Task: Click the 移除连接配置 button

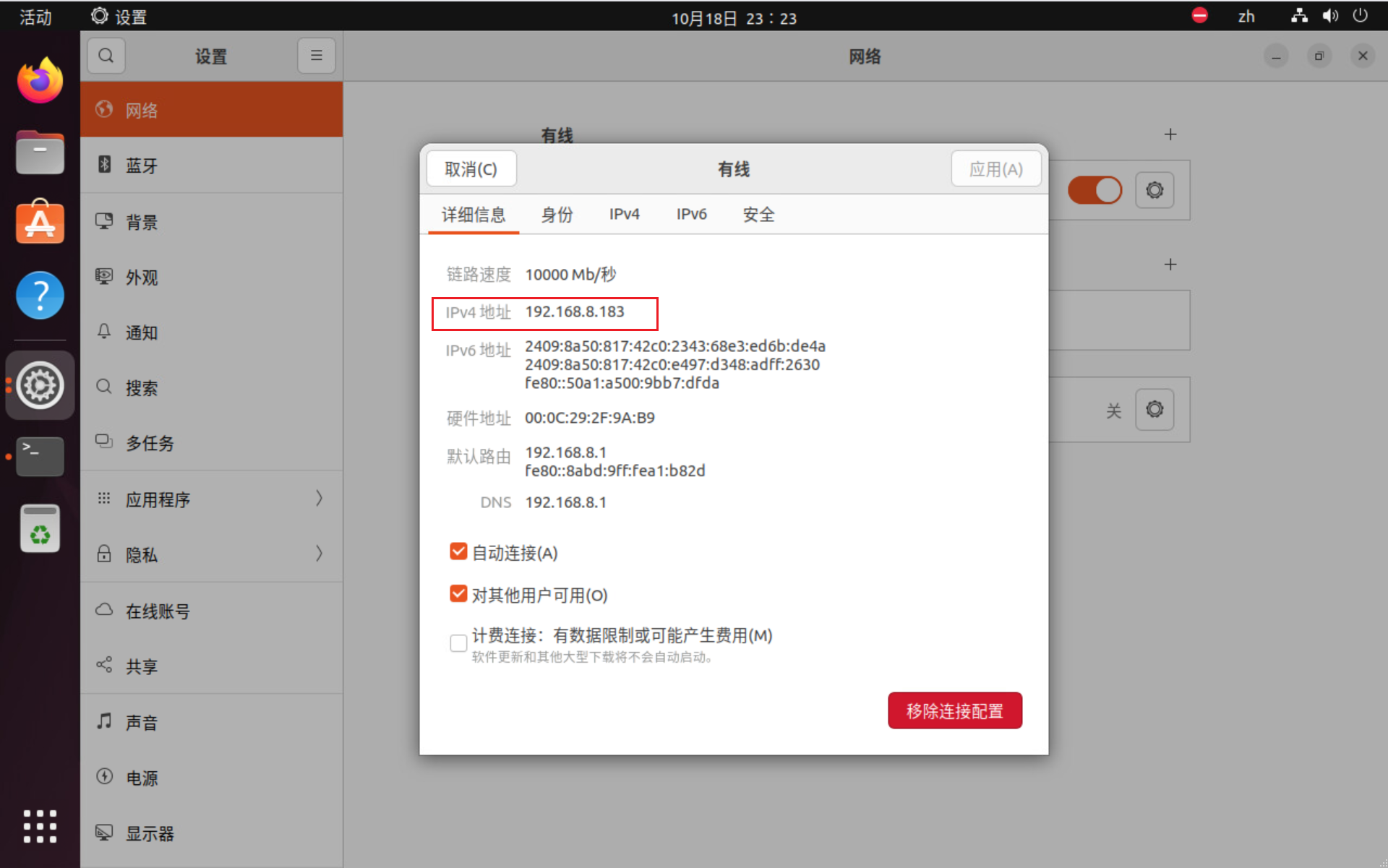Action: (x=954, y=710)
